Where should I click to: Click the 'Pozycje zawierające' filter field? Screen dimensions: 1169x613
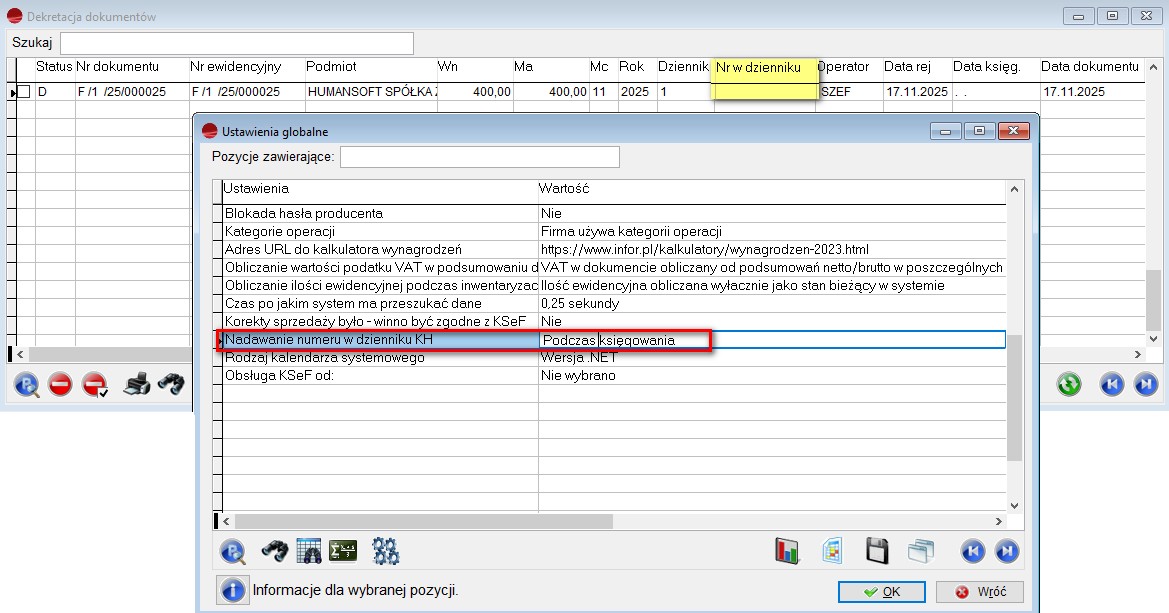(480, 157)
